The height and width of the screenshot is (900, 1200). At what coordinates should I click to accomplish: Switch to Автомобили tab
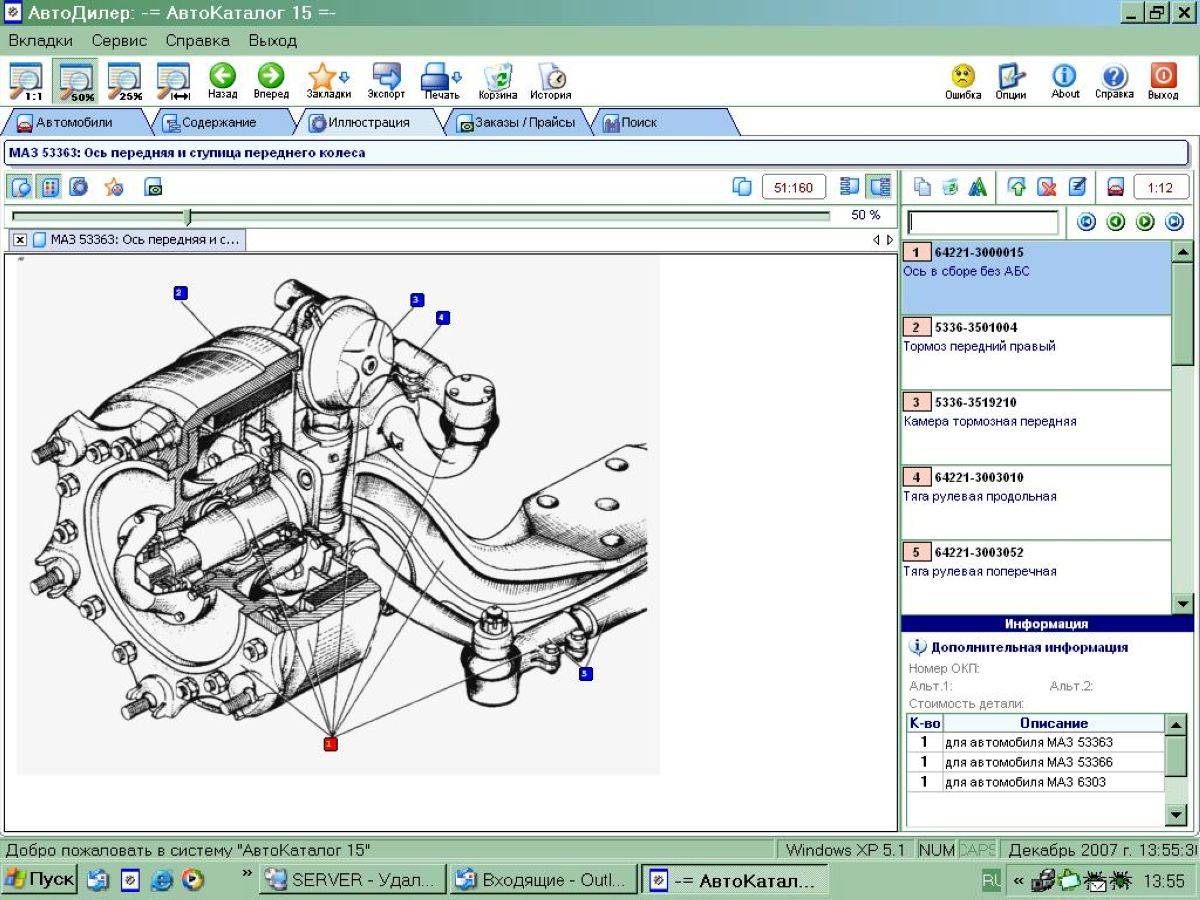tap(74, 122)
